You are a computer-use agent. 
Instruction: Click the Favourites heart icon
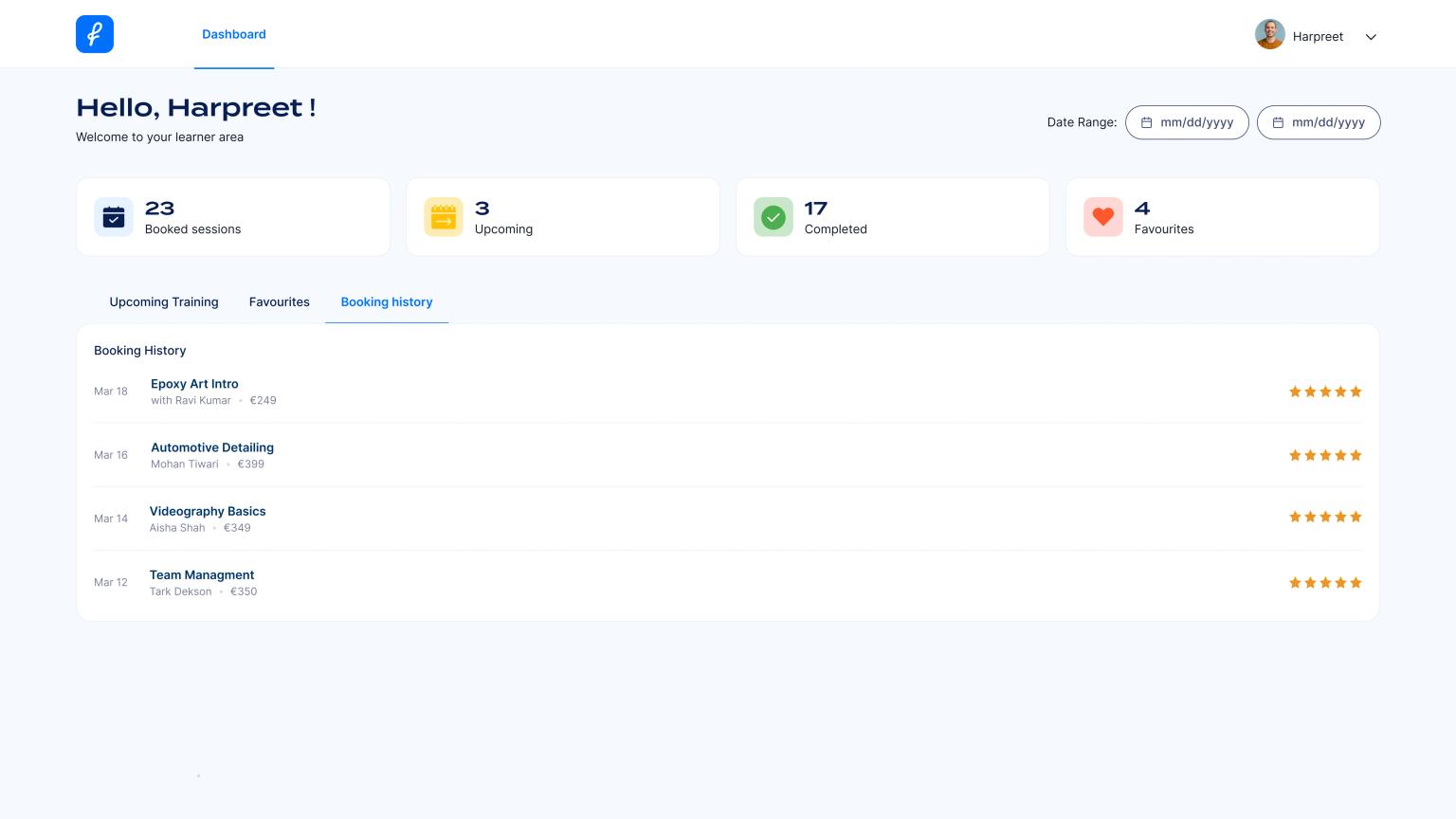[x=1103, y=217]
